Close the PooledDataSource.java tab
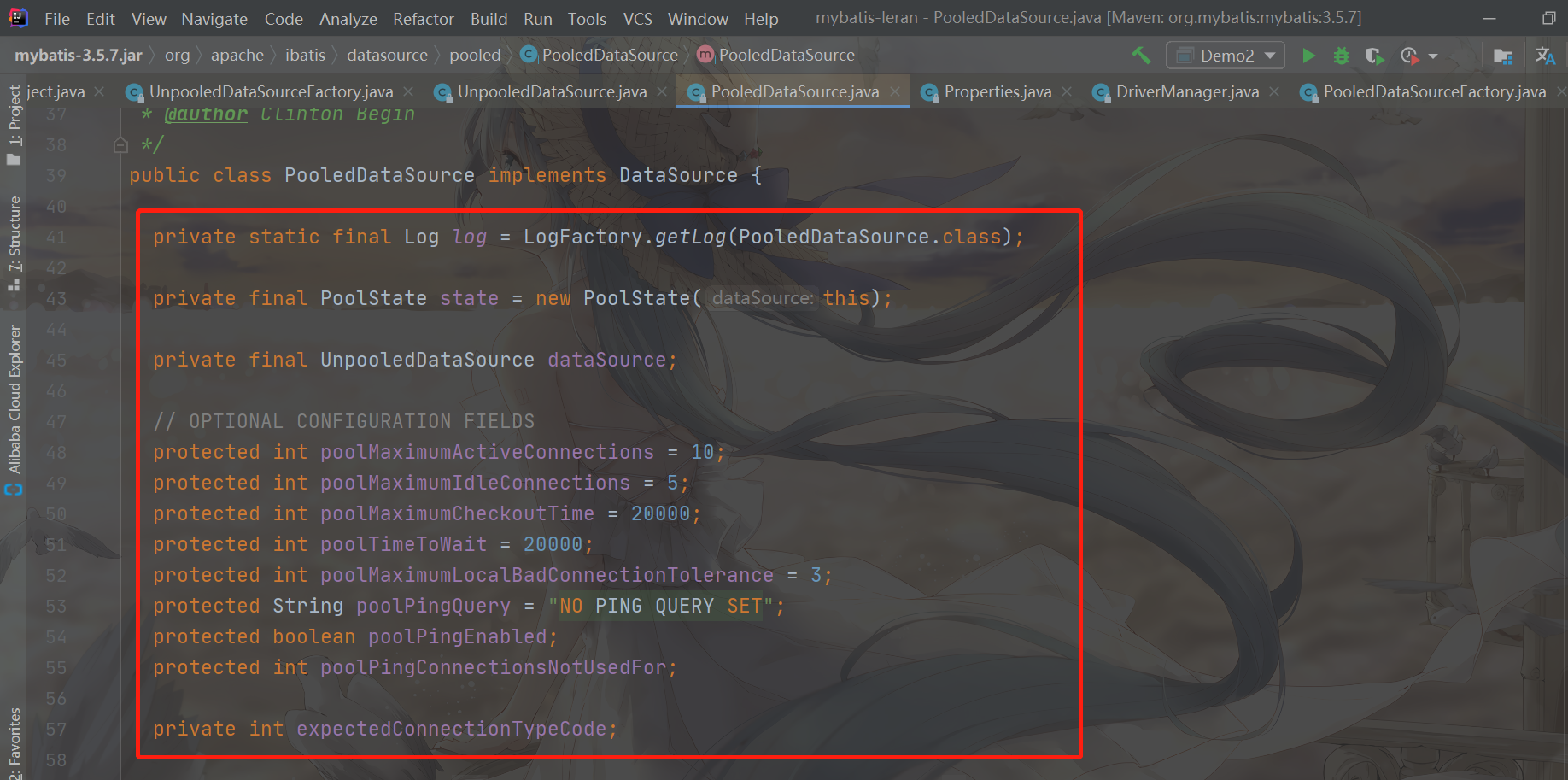This screenshot has width=1568, height=780. pyautogui.click(x=895, y=91)
